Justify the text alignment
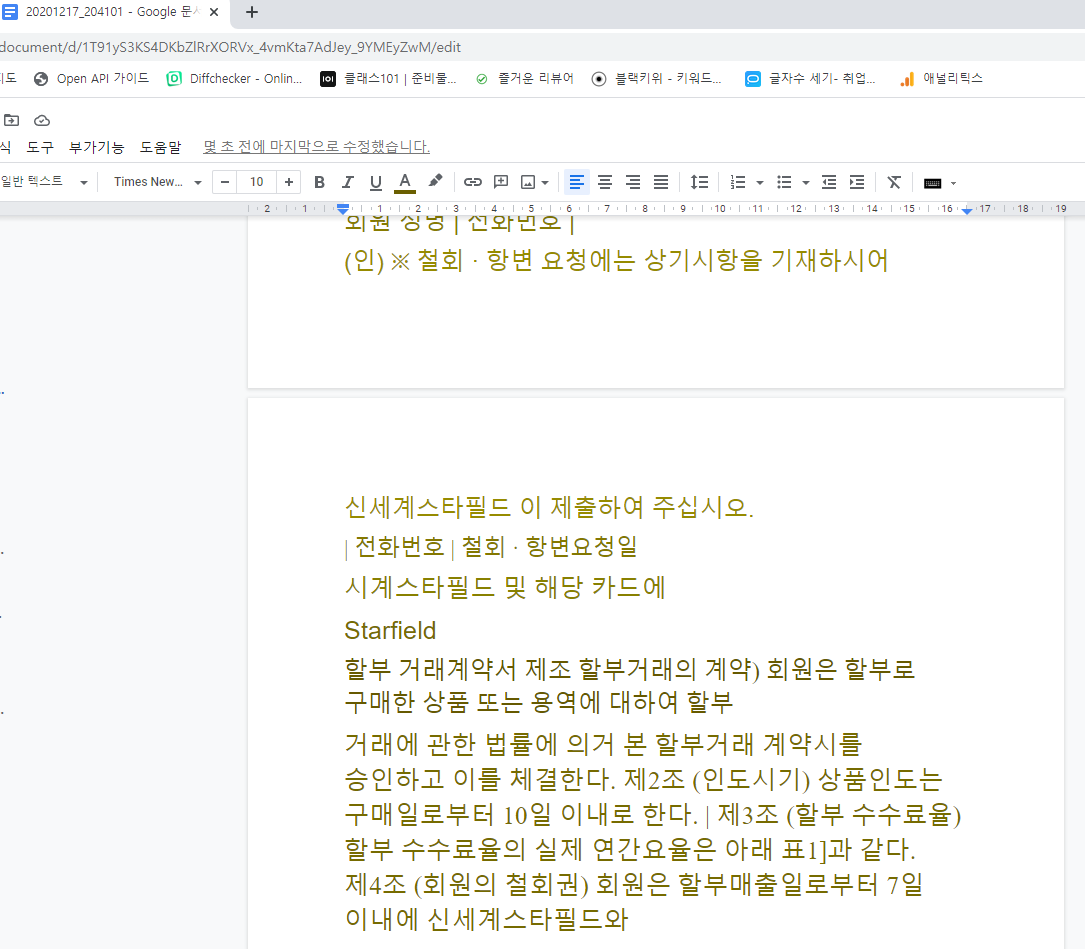Screen dimensions: 1085x949 coord(662,182)
